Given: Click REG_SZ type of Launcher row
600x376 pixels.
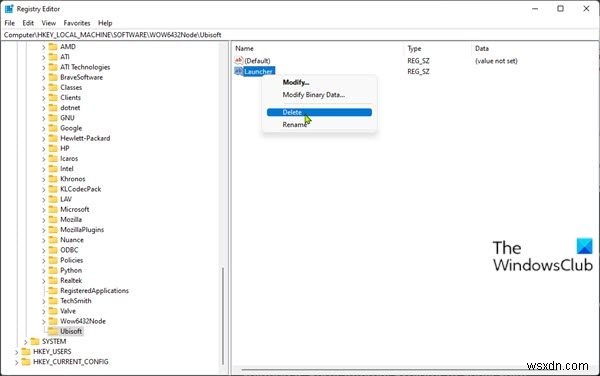Looking at the screenshot, I should pos(418,71).
